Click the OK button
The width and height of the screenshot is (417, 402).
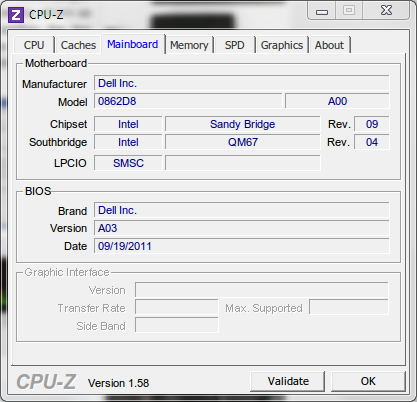coord(368,381)
